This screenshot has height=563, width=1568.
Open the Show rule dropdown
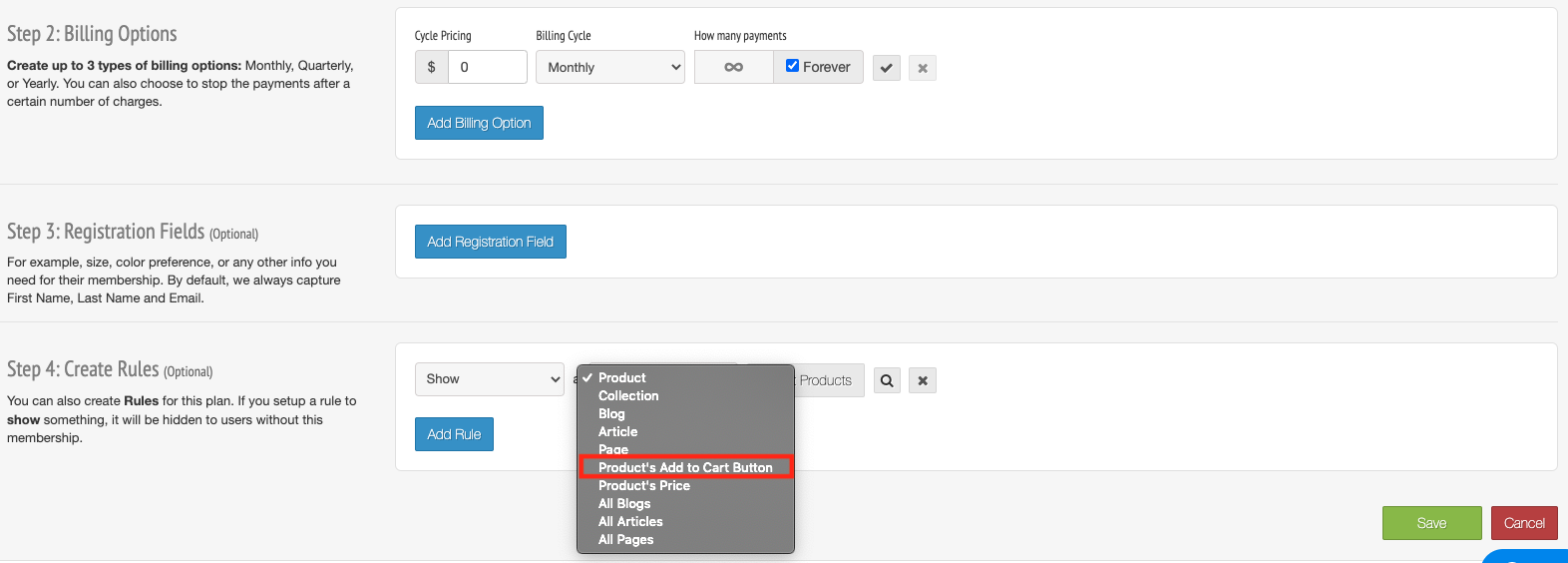[x=490, y=379]
